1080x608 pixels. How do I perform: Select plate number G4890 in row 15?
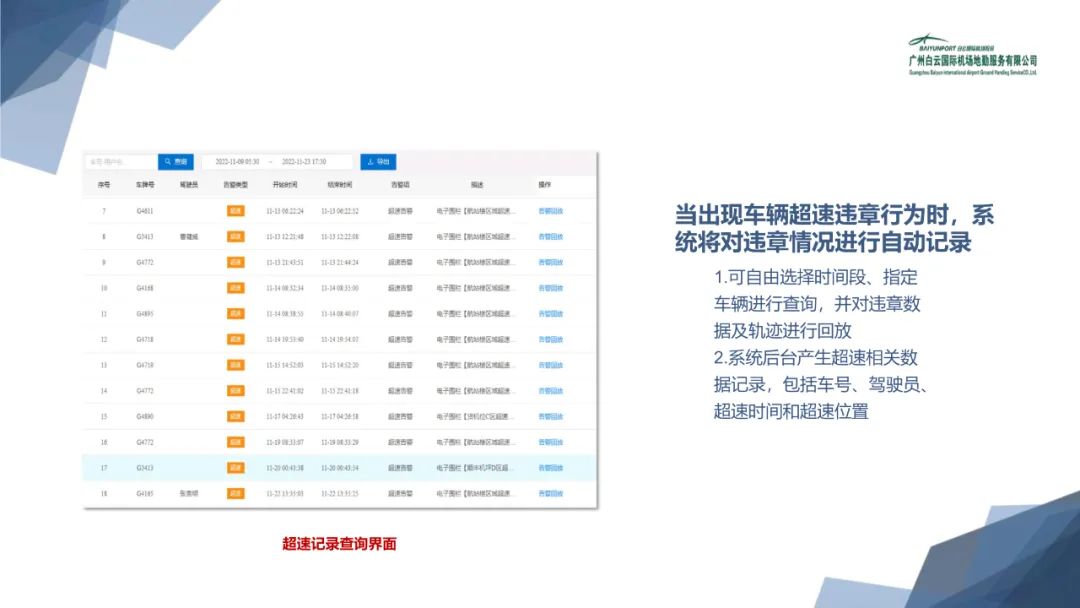145,416
